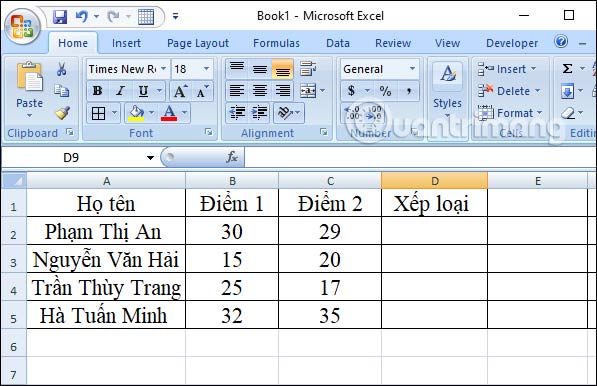Screen dimensions: 597x386
Task: Switch to the Review tab
Action: tap(393, 43)
